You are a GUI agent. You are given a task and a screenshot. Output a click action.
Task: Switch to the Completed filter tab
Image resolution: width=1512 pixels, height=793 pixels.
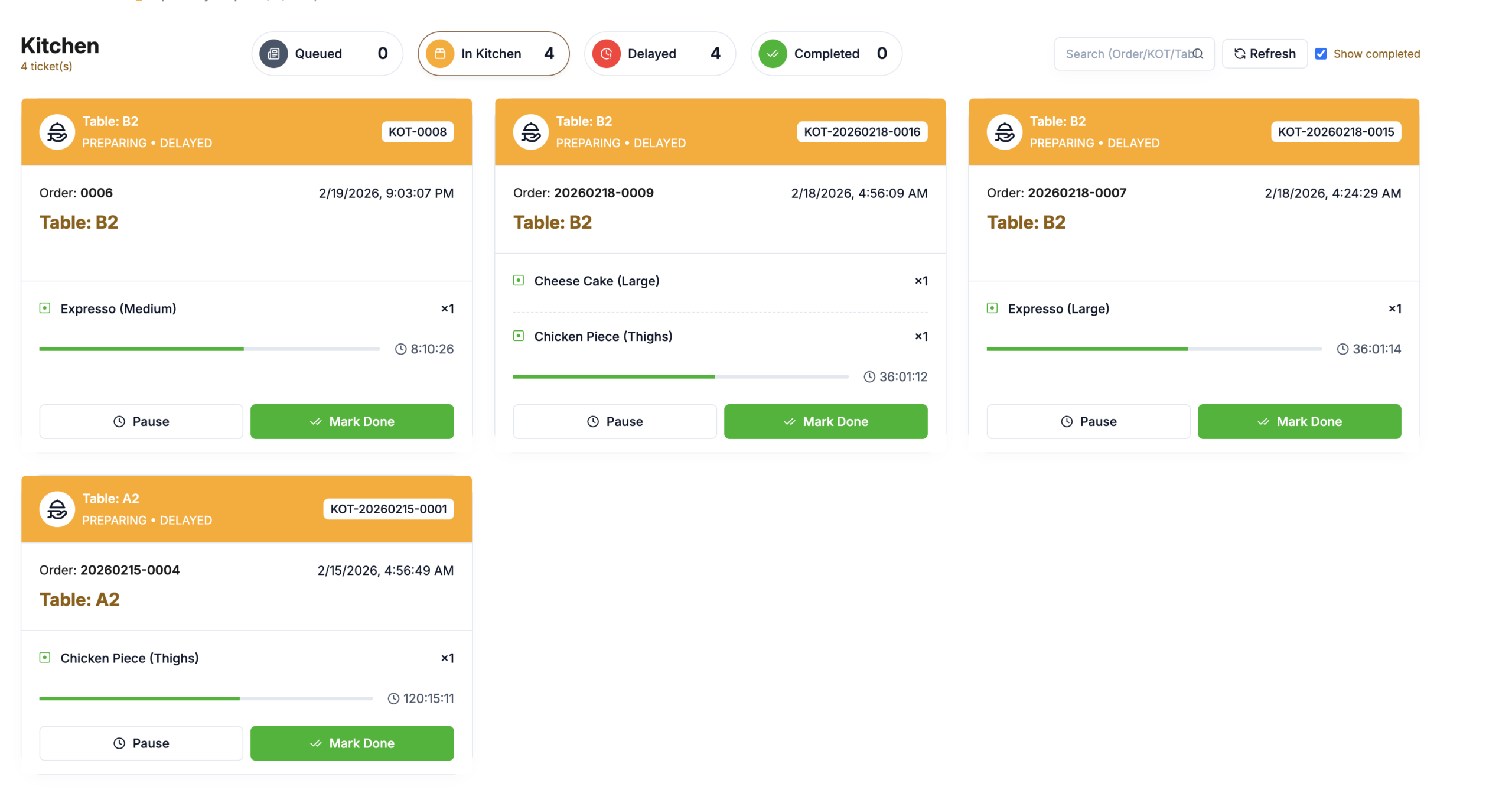[x=826, y=54]
